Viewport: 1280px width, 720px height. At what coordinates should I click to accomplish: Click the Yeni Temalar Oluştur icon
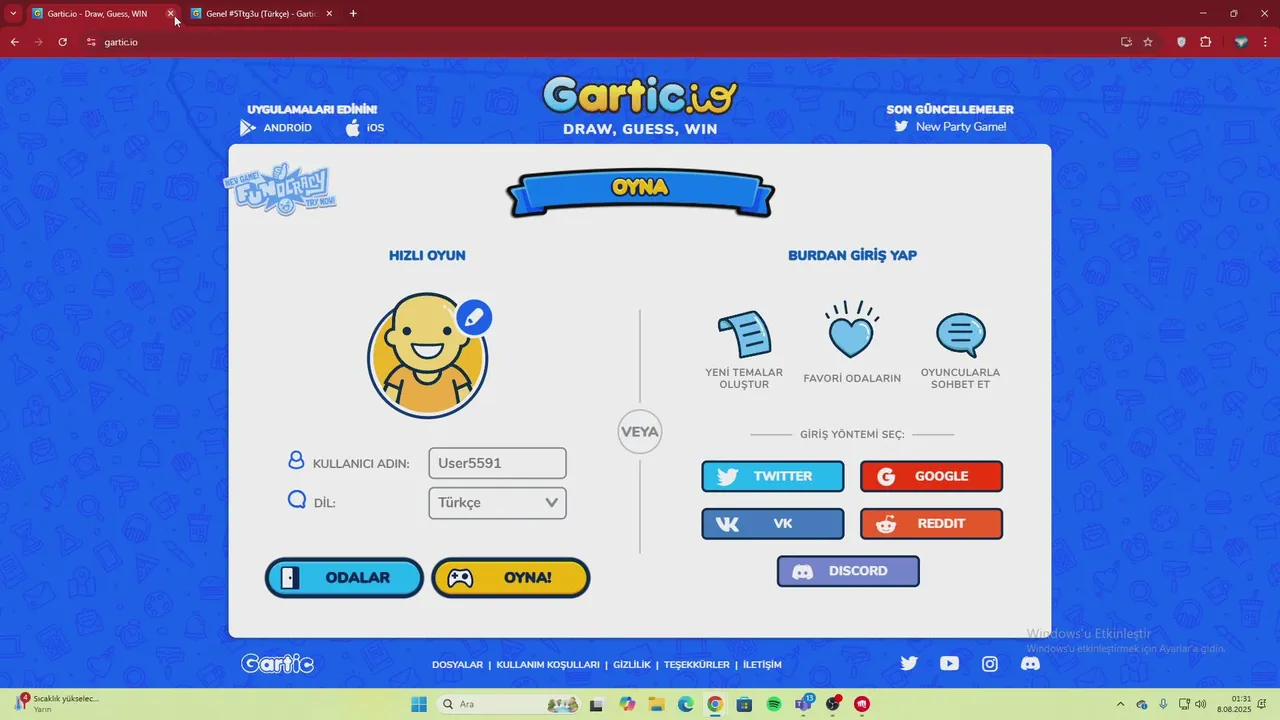(744, 334)
